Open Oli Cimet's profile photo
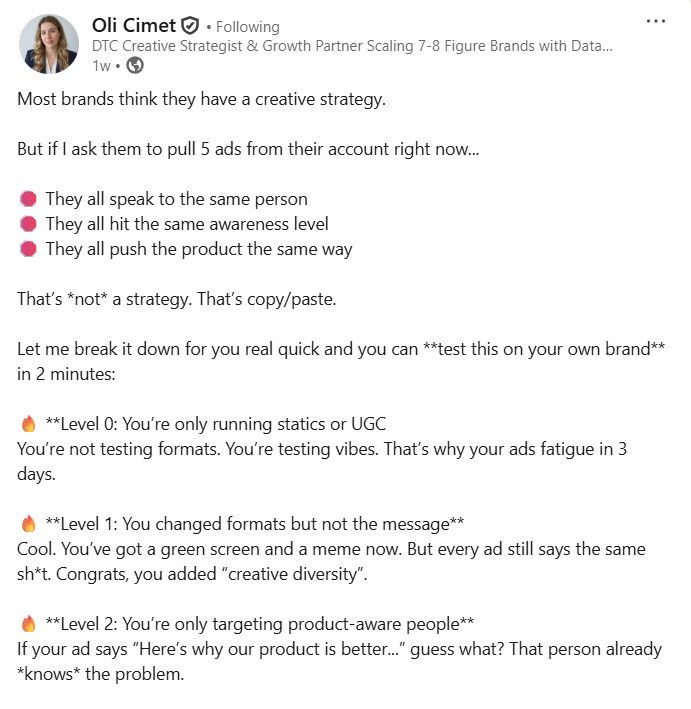The width and height of the screenshot is (691, 709). pos(48,44)
